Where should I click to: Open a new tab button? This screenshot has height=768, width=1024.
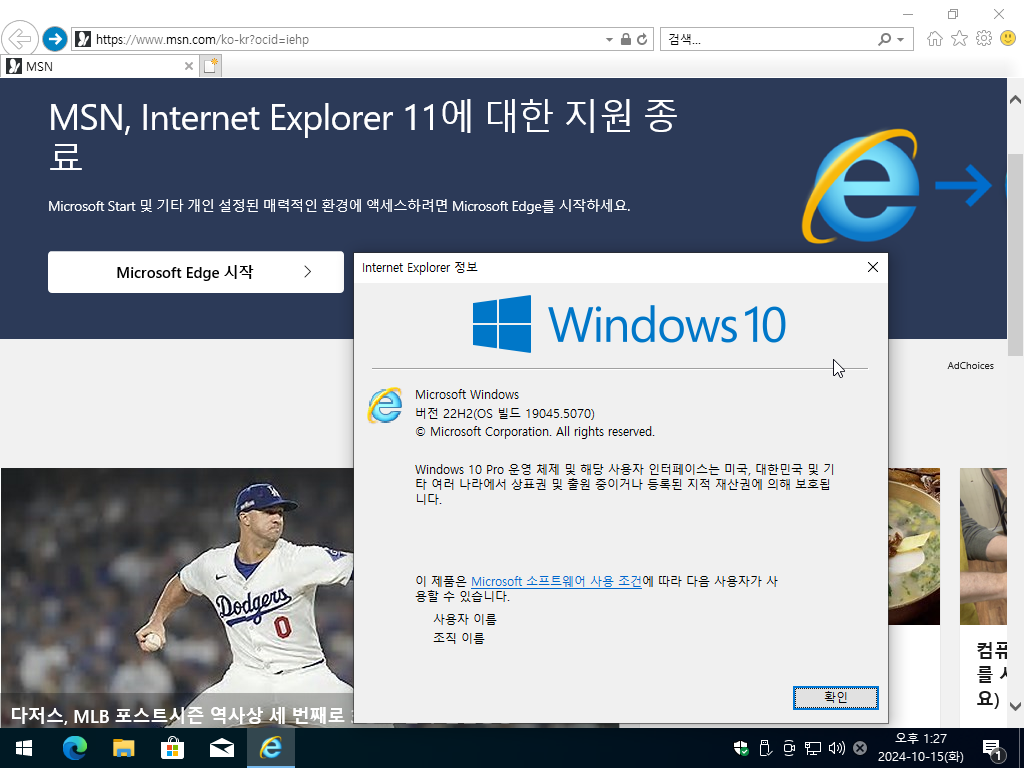[x=210, y=66]
